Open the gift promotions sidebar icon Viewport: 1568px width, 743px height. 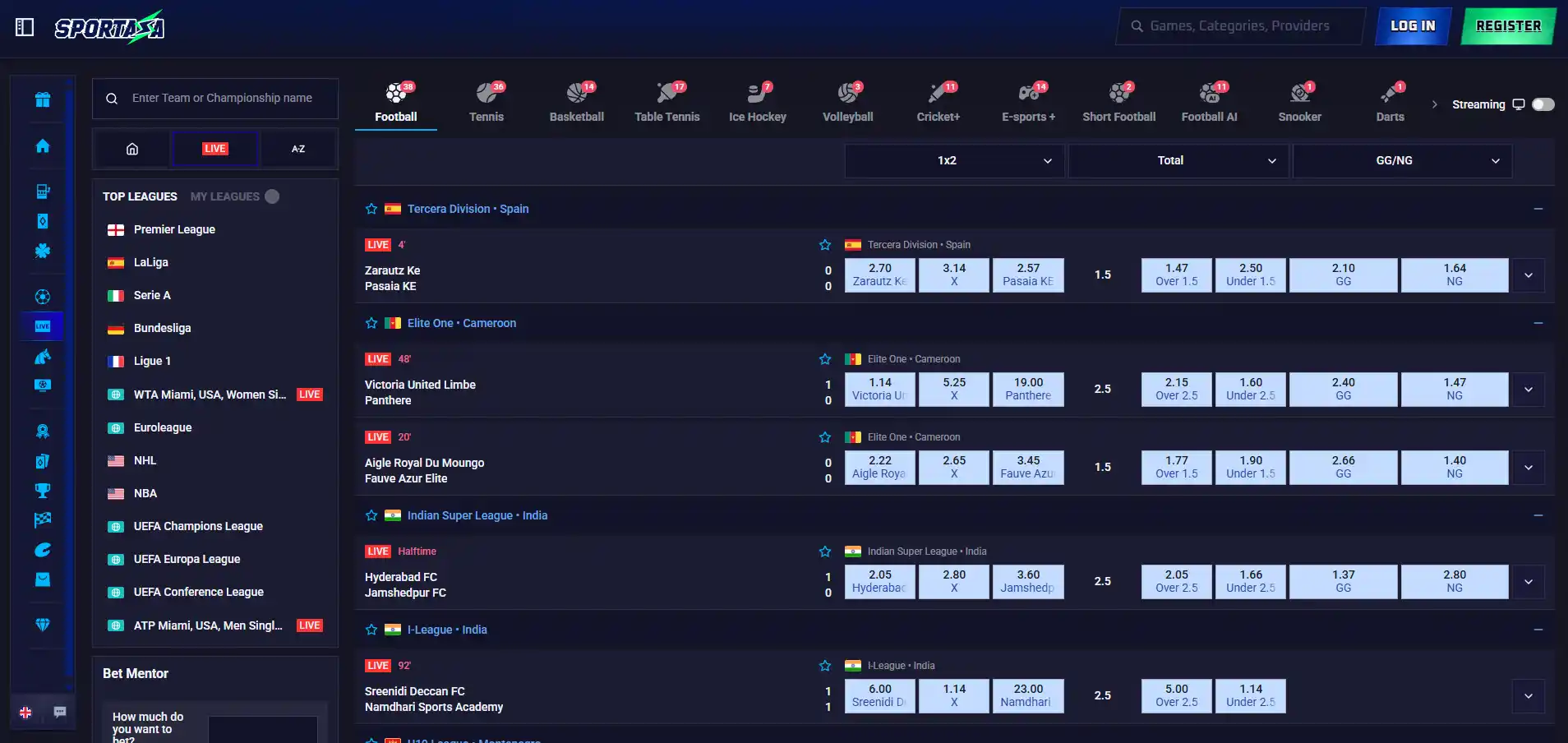pos(43,99)
